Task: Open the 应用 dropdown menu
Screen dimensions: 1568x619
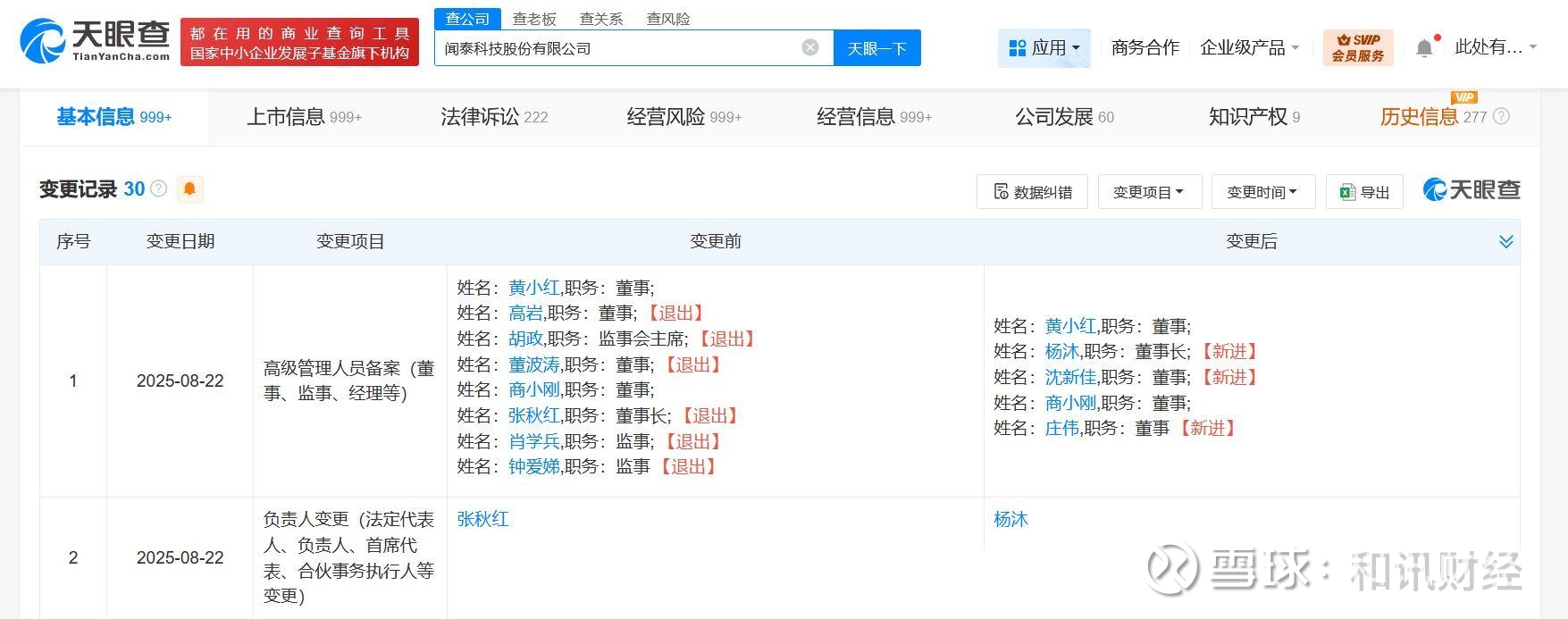Action: (x=1044, y=48)
